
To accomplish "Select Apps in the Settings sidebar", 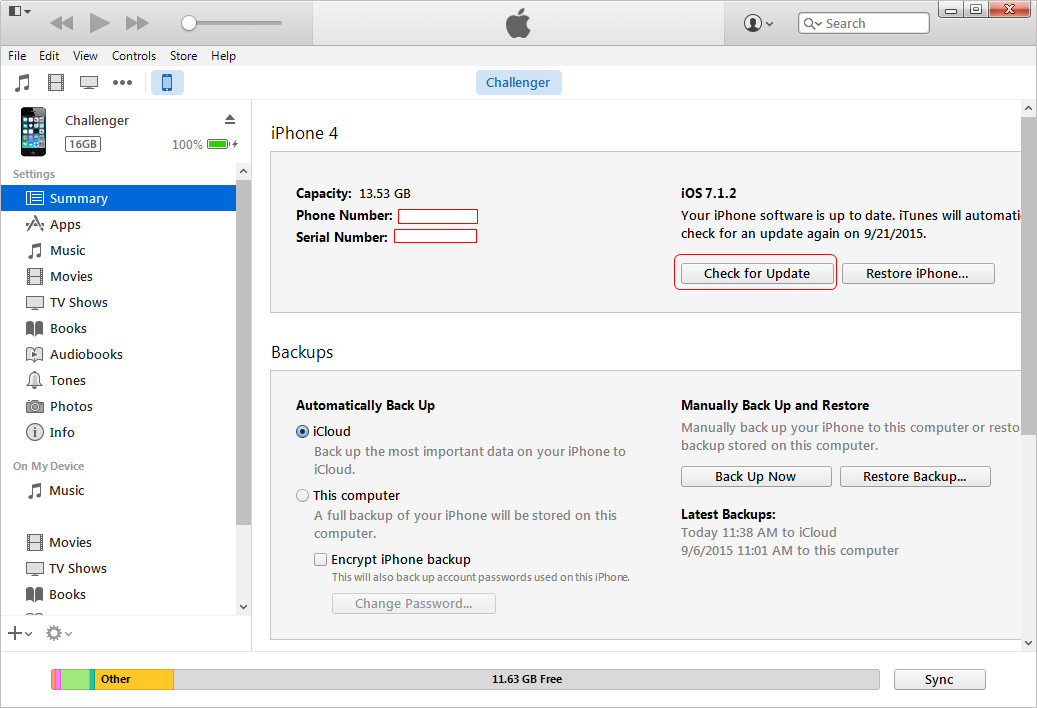I will coord(65,225).
